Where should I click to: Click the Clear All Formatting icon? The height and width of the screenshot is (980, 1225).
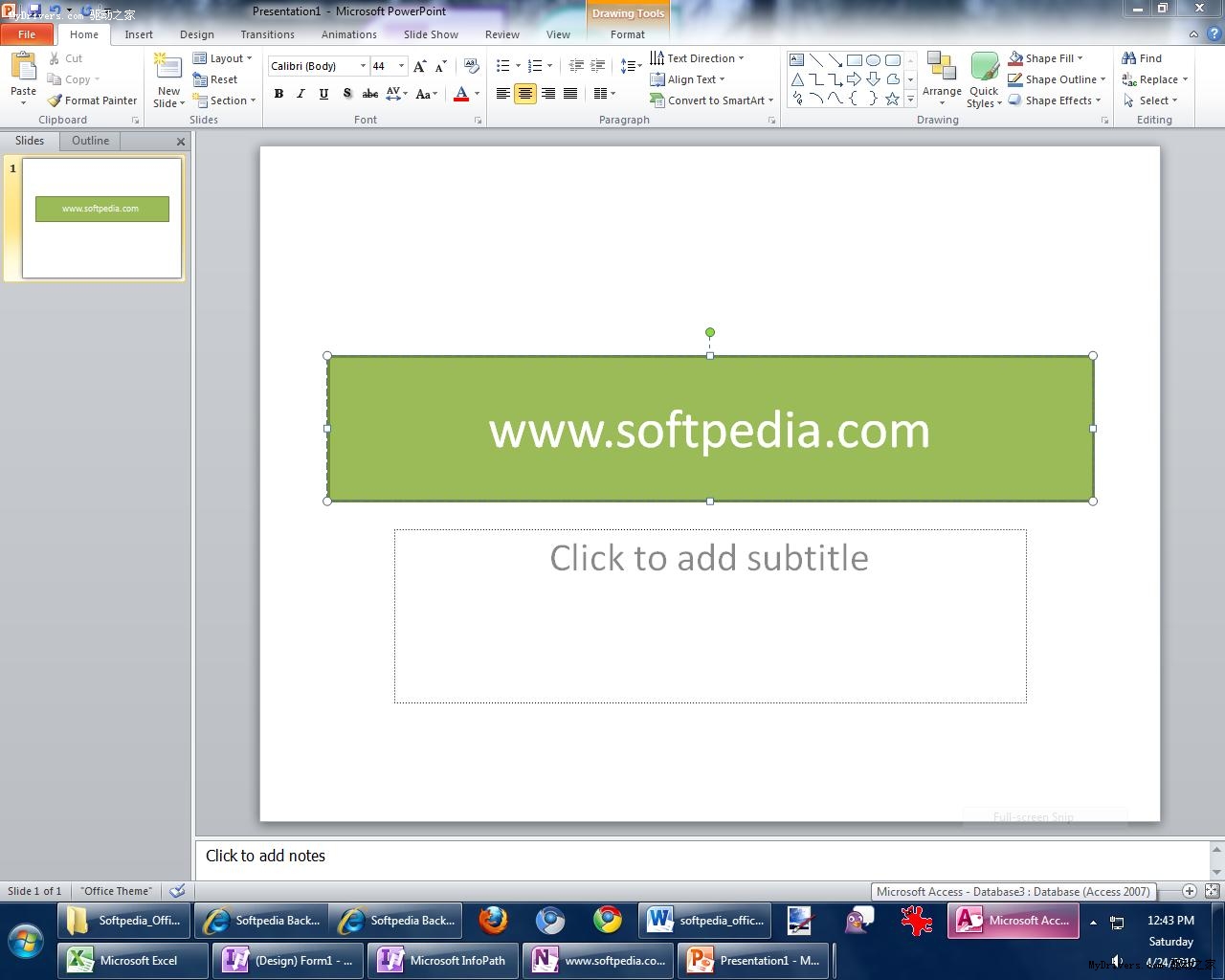(471, 66)
